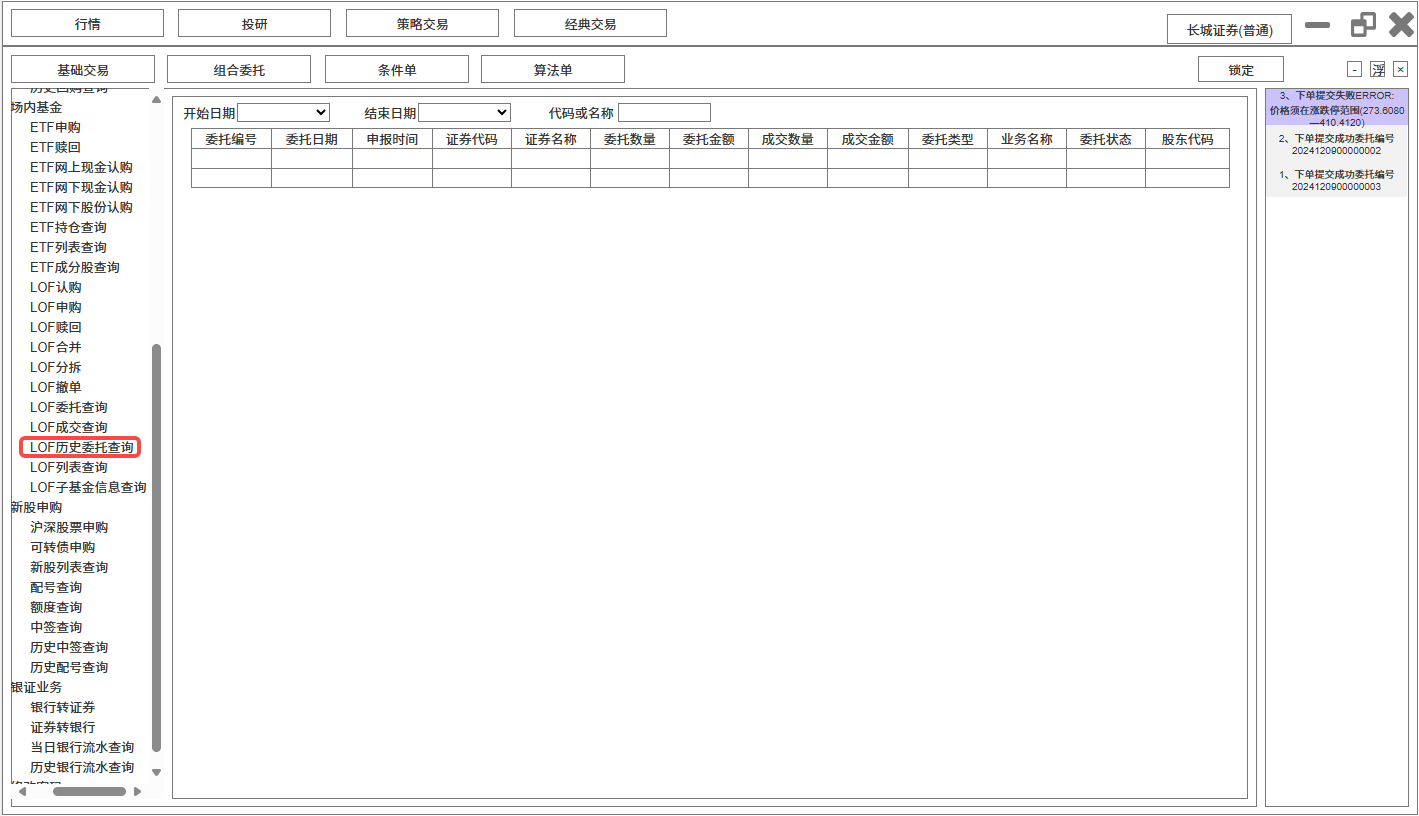The height and width of the screenshot is (816, 1419).
Task: Click the 代码或名称 input field
Action: (x=664, y=113)
